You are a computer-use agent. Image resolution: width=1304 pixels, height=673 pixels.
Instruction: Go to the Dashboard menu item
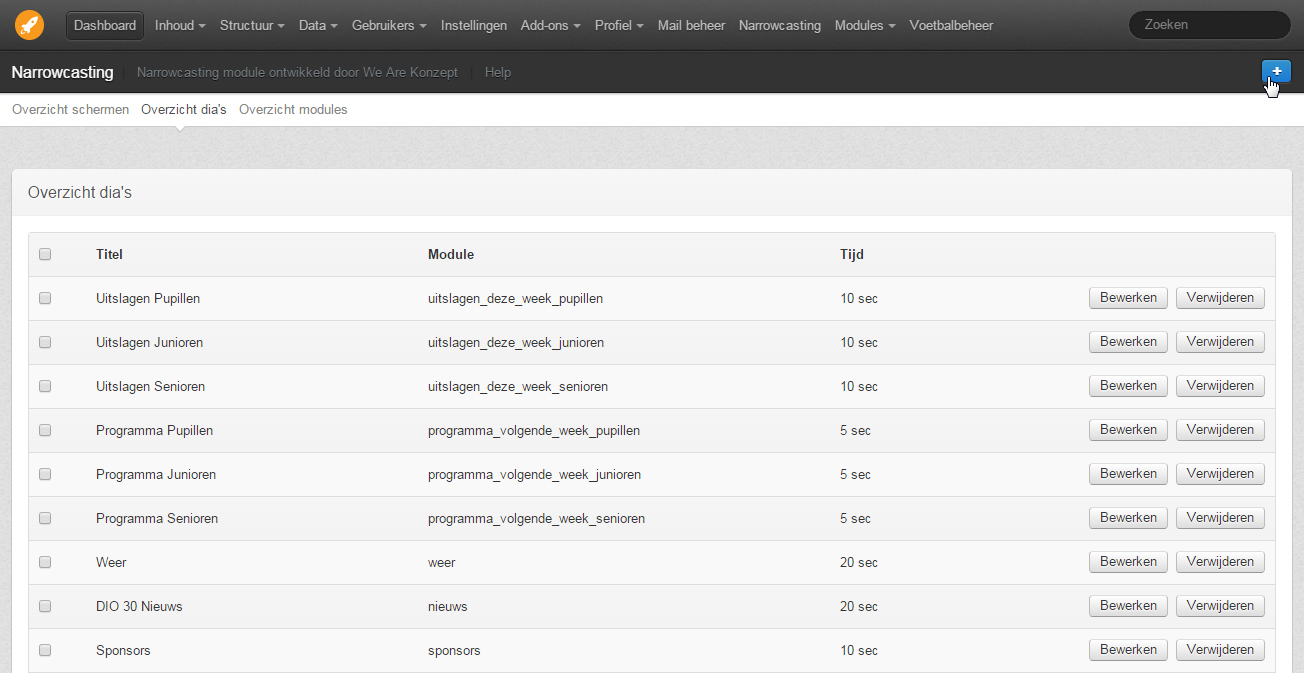click(105, 25)
